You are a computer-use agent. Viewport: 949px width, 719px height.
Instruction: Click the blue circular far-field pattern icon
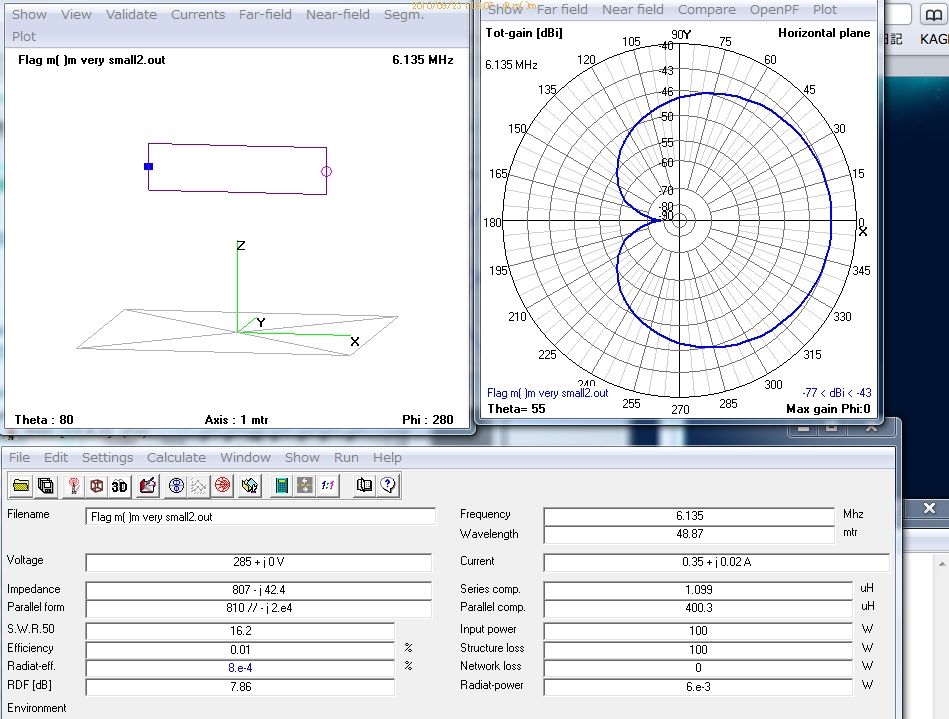pos(176,485)
